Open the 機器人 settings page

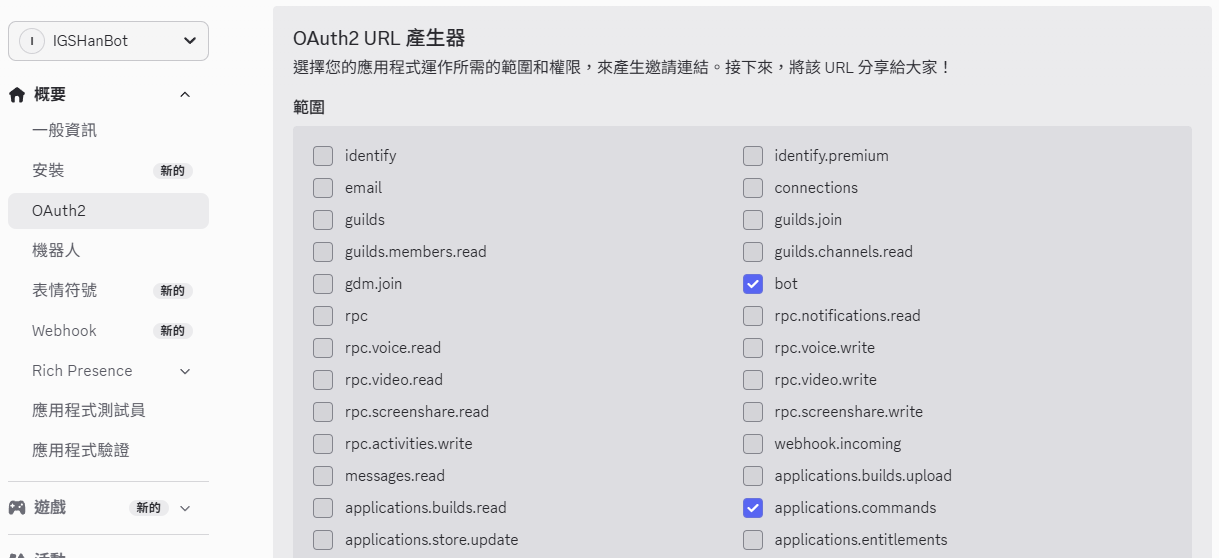(108, 251)
